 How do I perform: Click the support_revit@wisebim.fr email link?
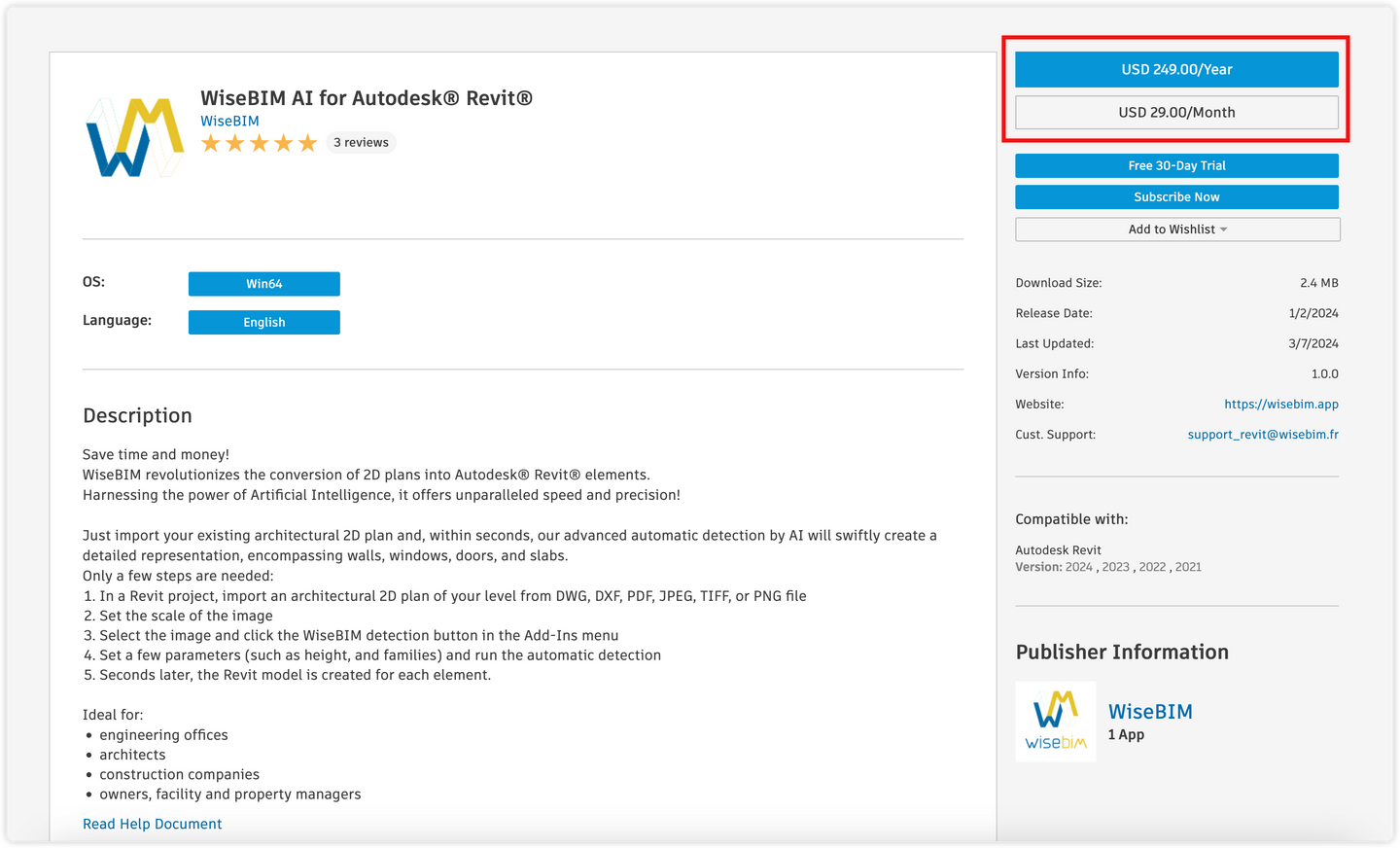tap(1262, 435)
